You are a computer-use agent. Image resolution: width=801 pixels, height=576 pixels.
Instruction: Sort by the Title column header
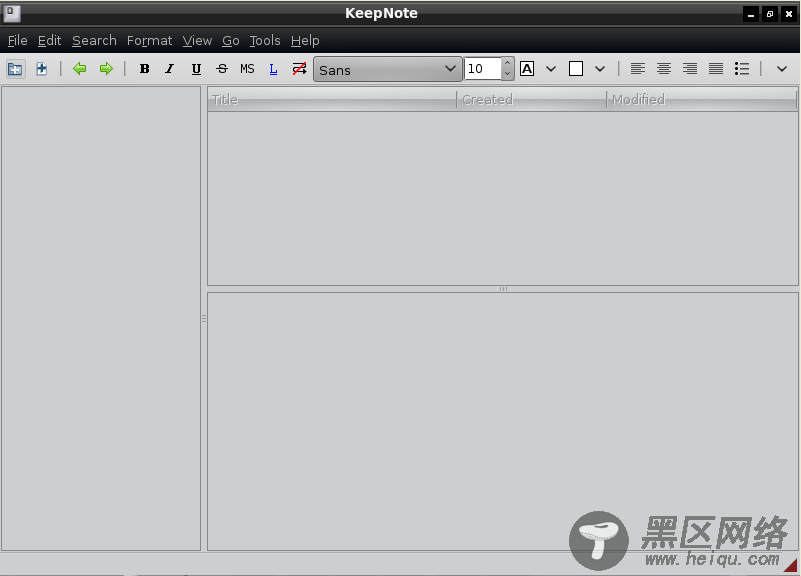click(x=332, y=100)
